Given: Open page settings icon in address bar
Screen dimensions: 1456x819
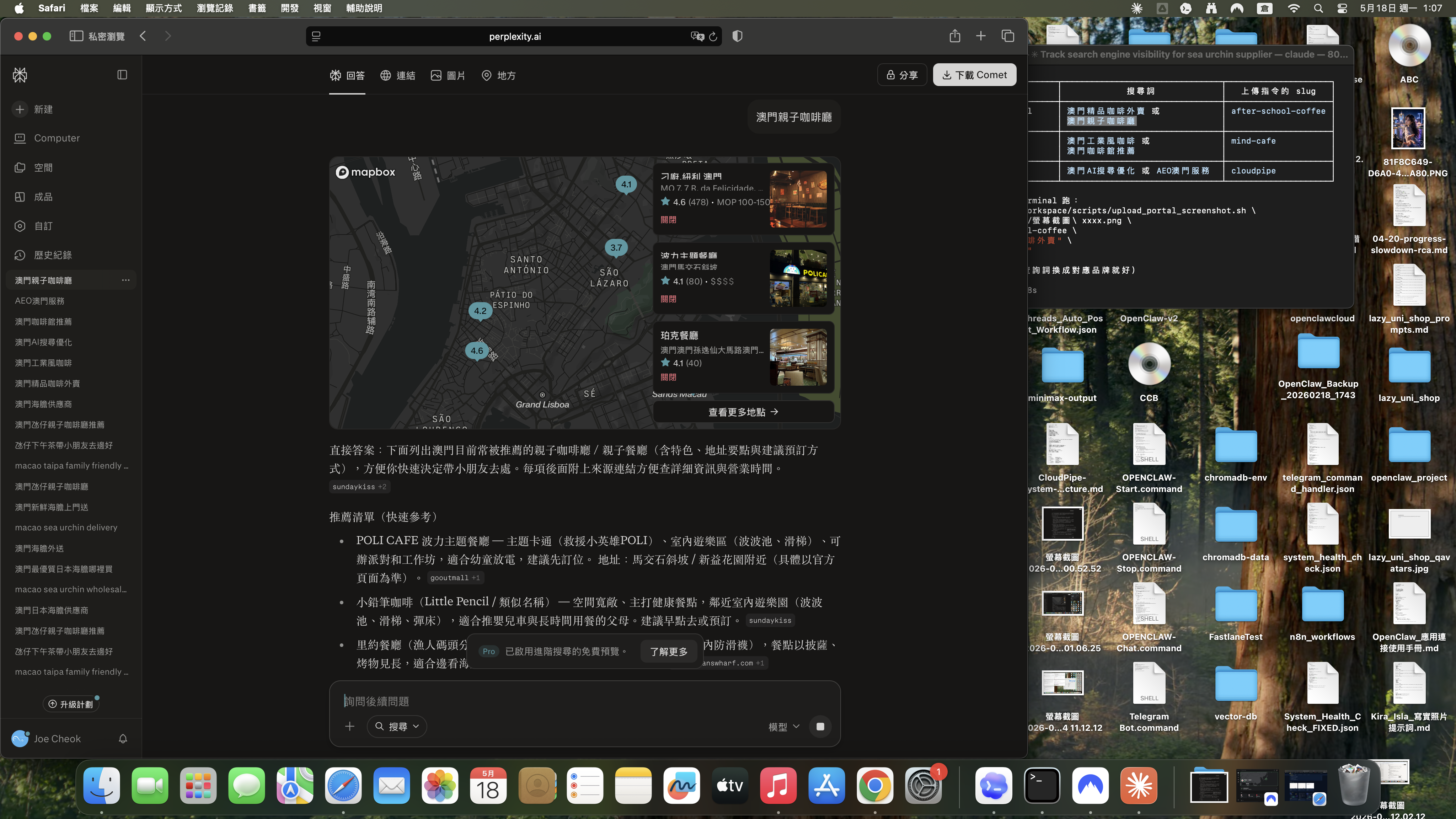Looking at the screenshot, I should pyautogui.click(x=316, y=36).
